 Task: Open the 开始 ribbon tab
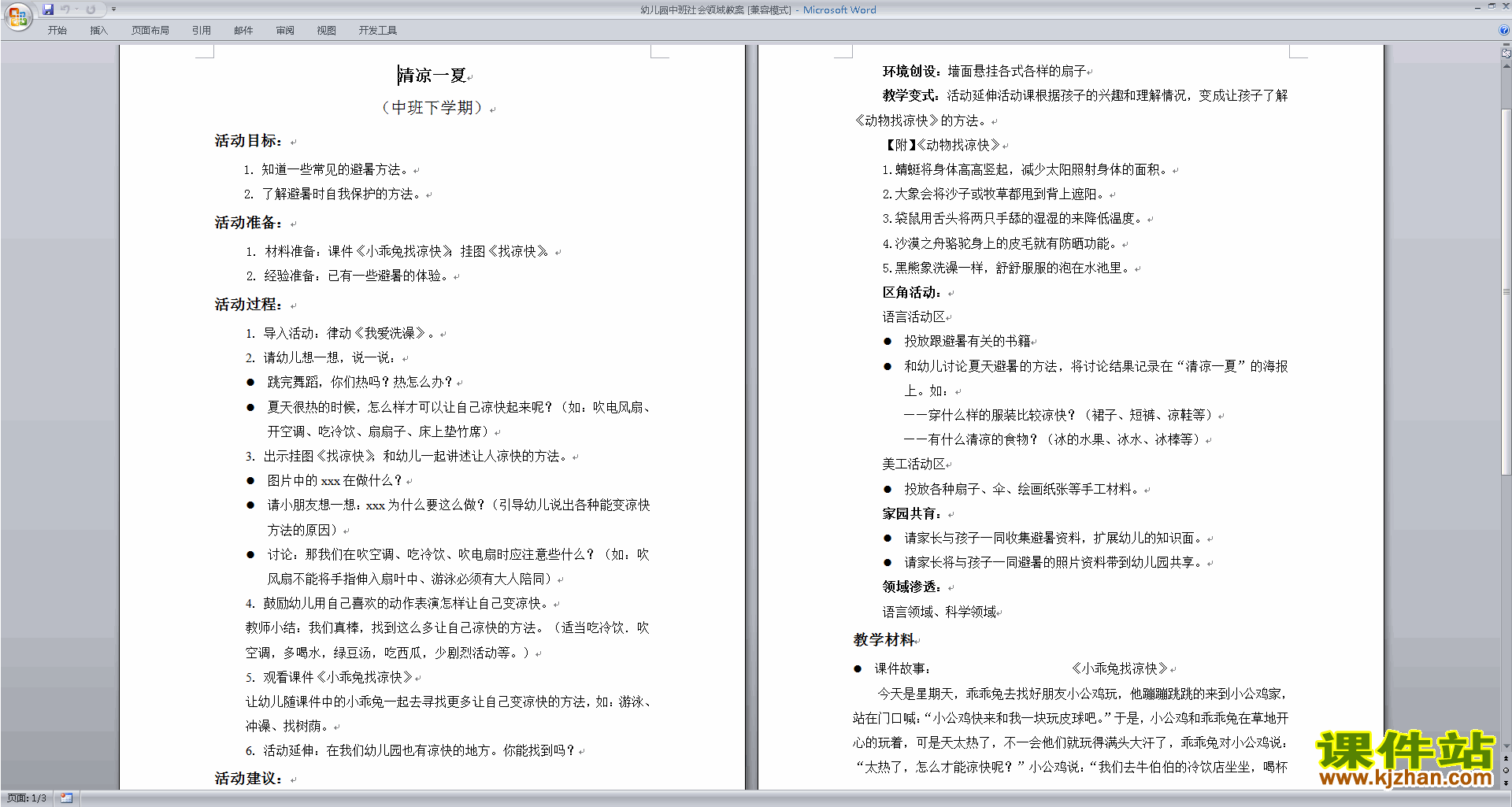(x=57, y=31)
